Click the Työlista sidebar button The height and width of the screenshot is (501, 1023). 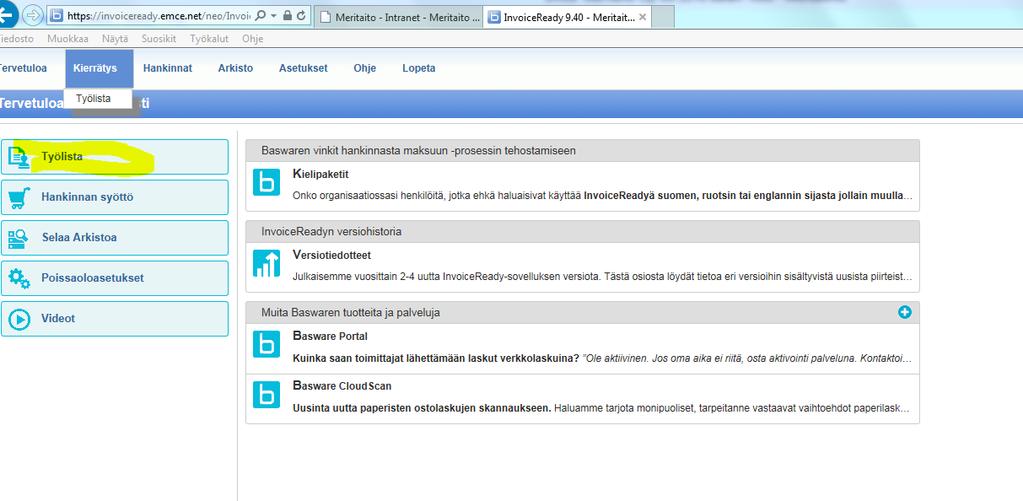point(115,157)
